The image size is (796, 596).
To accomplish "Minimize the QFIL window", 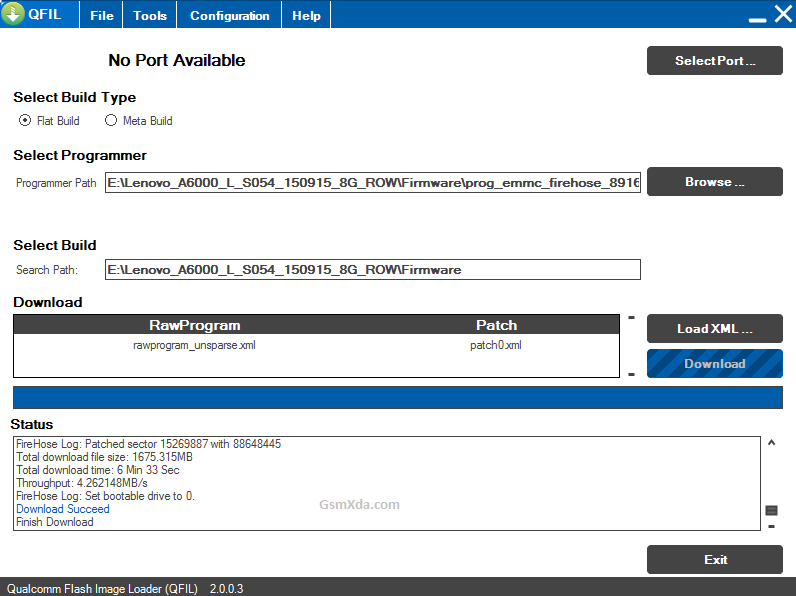I will click(757, 20).
